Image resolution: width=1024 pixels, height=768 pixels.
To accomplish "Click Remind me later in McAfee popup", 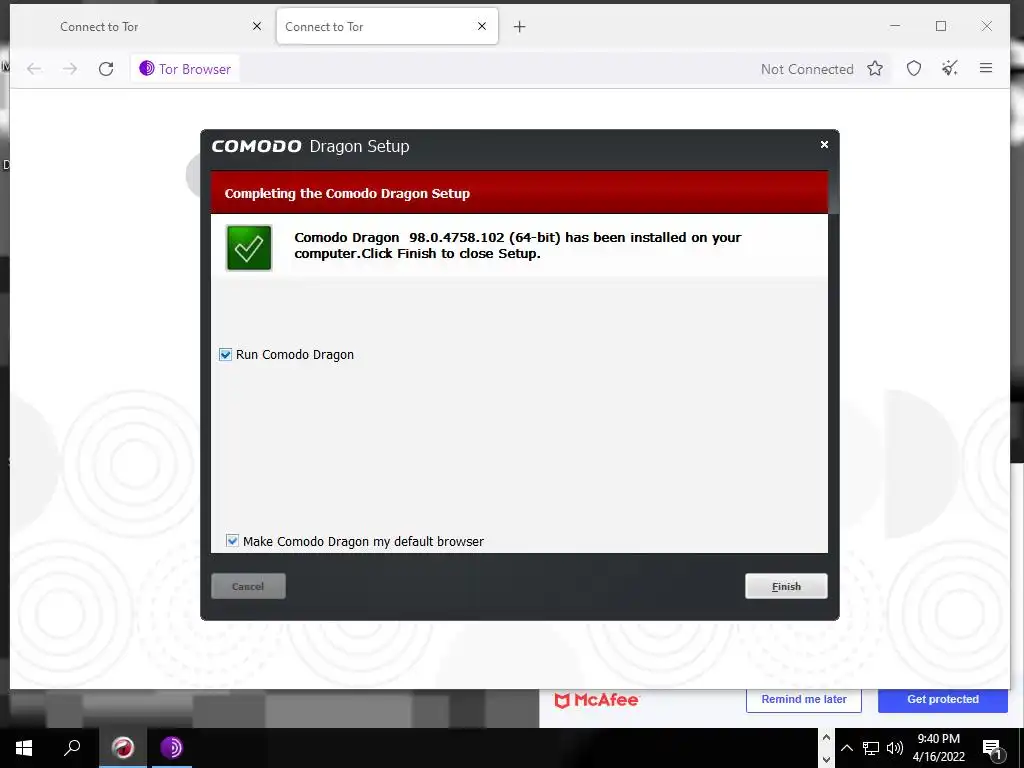I will [804, 699].
